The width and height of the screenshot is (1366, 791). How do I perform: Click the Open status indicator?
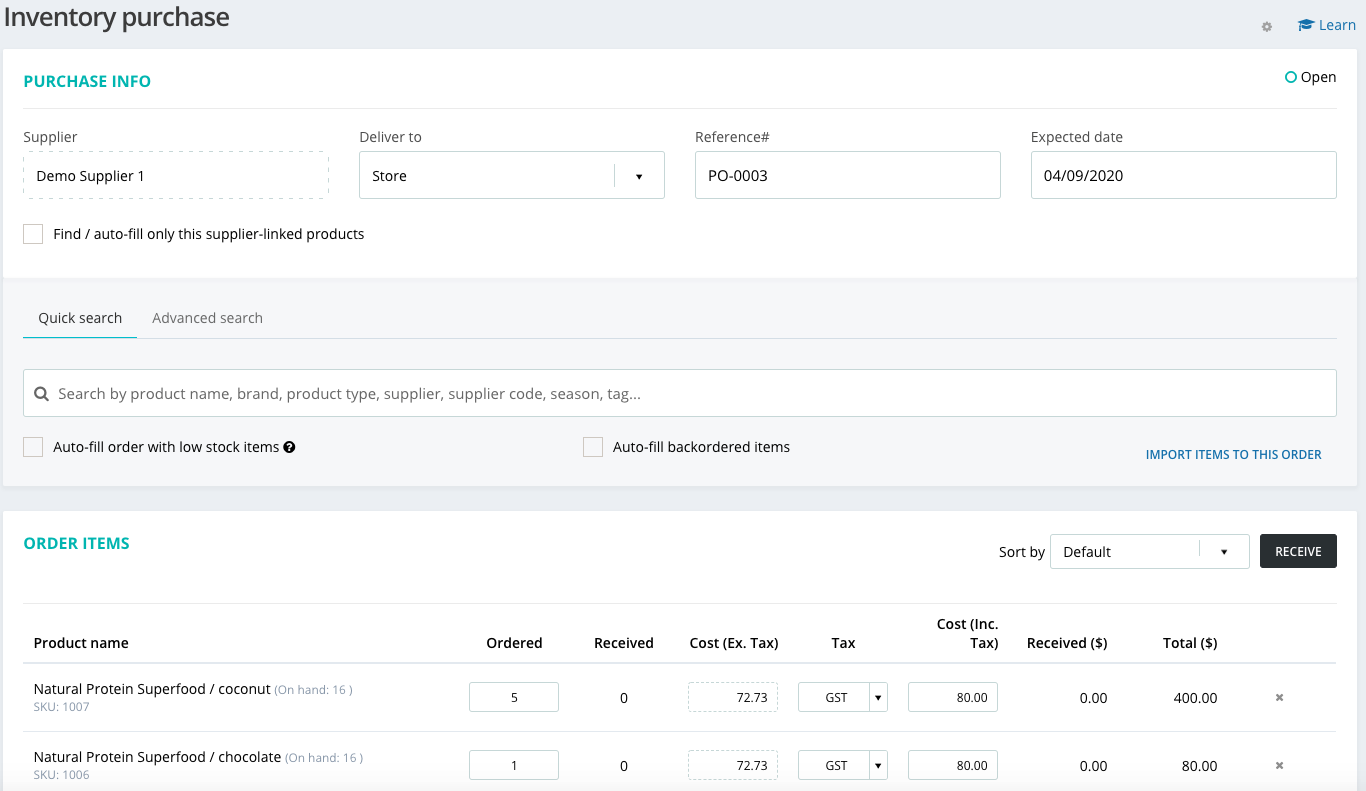click(x=1311, y=77)
